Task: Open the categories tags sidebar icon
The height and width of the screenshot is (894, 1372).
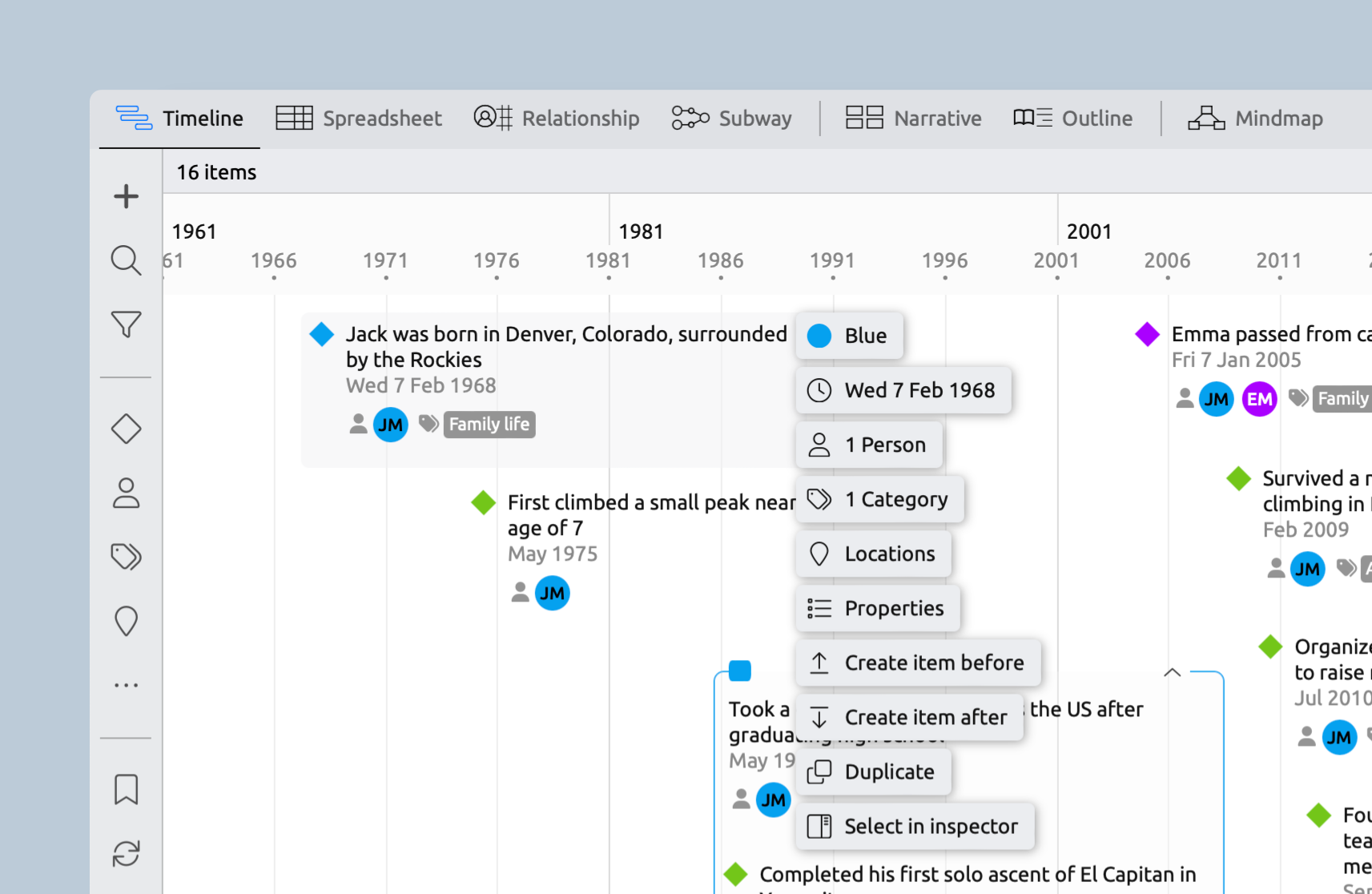Action: [126, 556]
